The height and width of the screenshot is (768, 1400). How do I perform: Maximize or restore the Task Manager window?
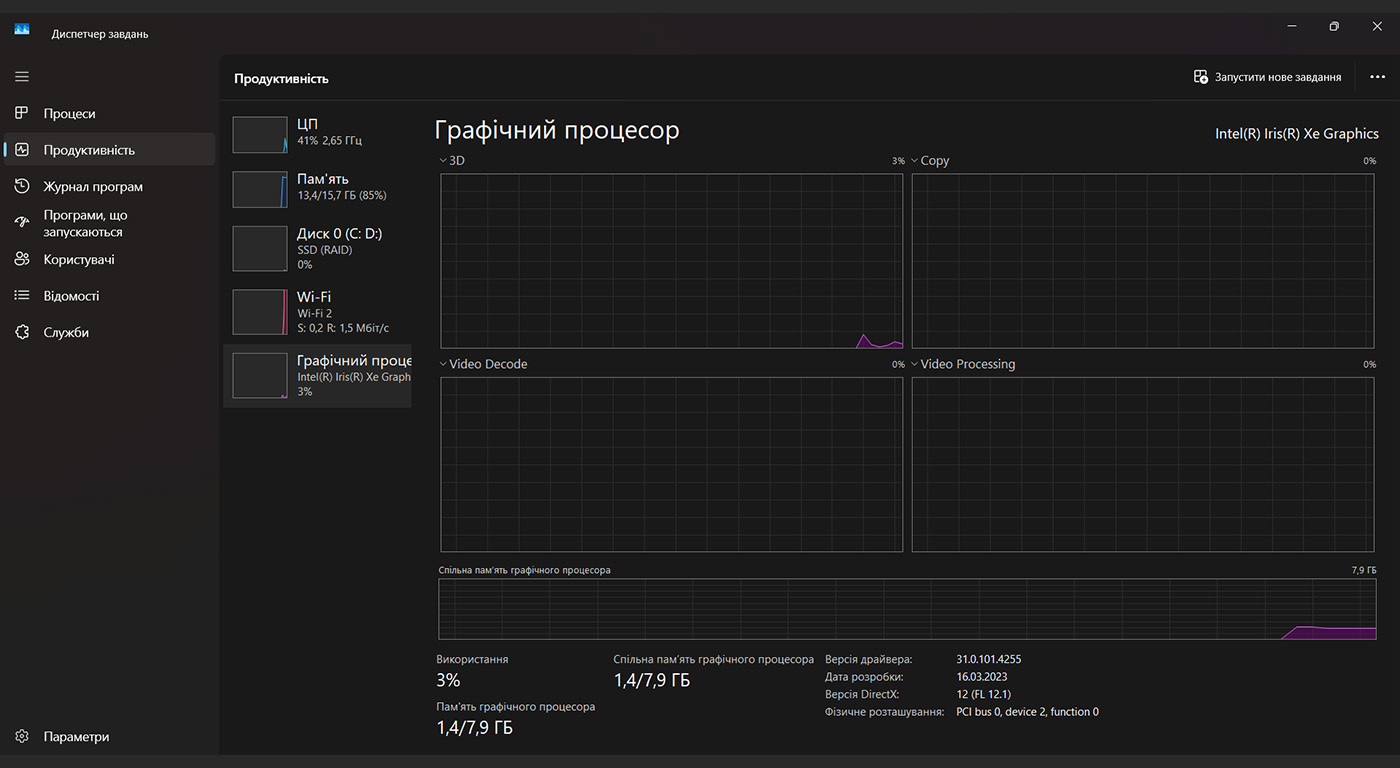click(x=1334, y=26)
